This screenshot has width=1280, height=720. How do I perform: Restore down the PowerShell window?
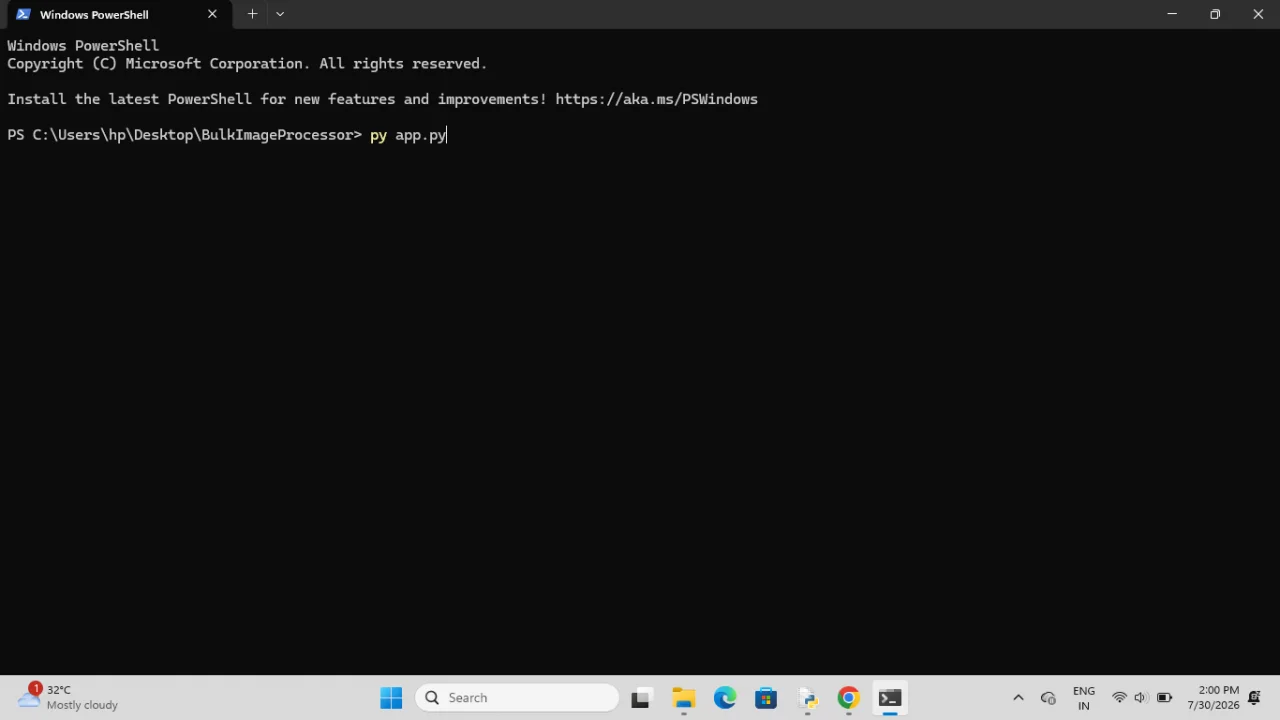[x=1215, y=14]
